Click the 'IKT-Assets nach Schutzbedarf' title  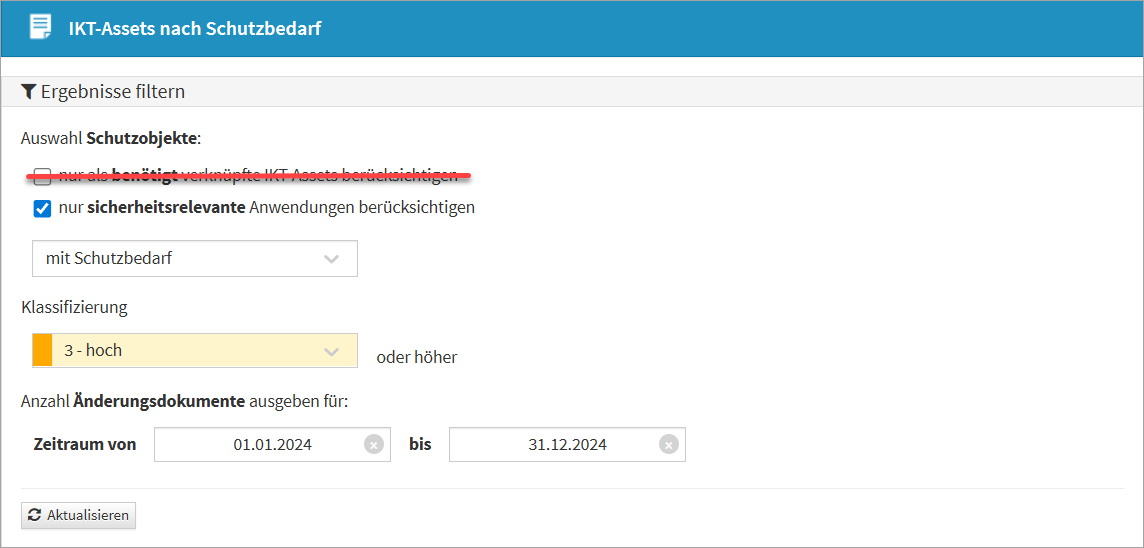click(194, 28)
